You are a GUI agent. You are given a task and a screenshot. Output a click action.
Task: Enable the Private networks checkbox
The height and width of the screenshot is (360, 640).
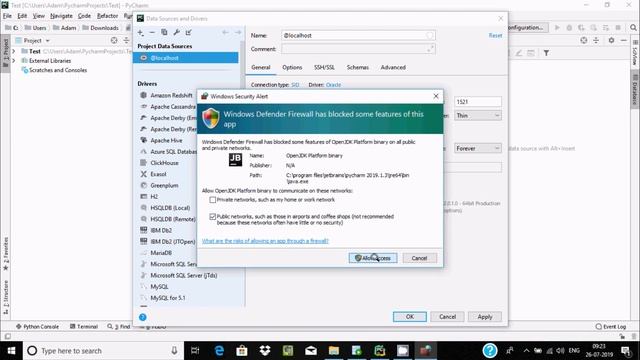point(213,200)
